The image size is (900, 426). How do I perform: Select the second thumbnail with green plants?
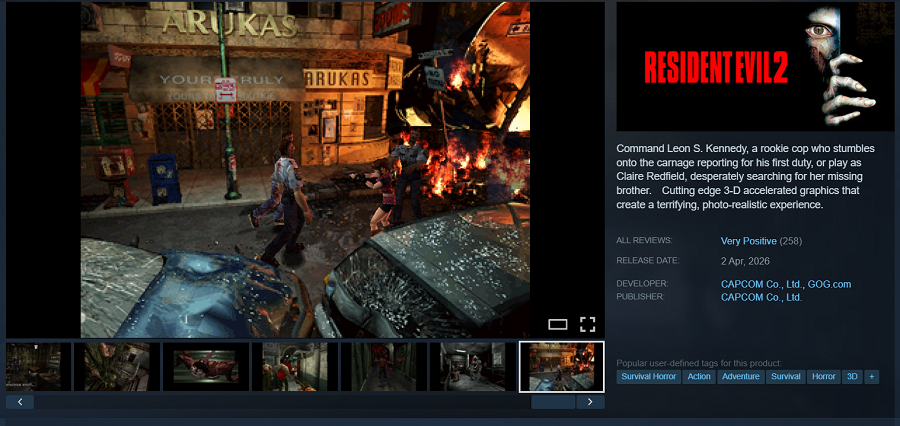pos(117,367)
